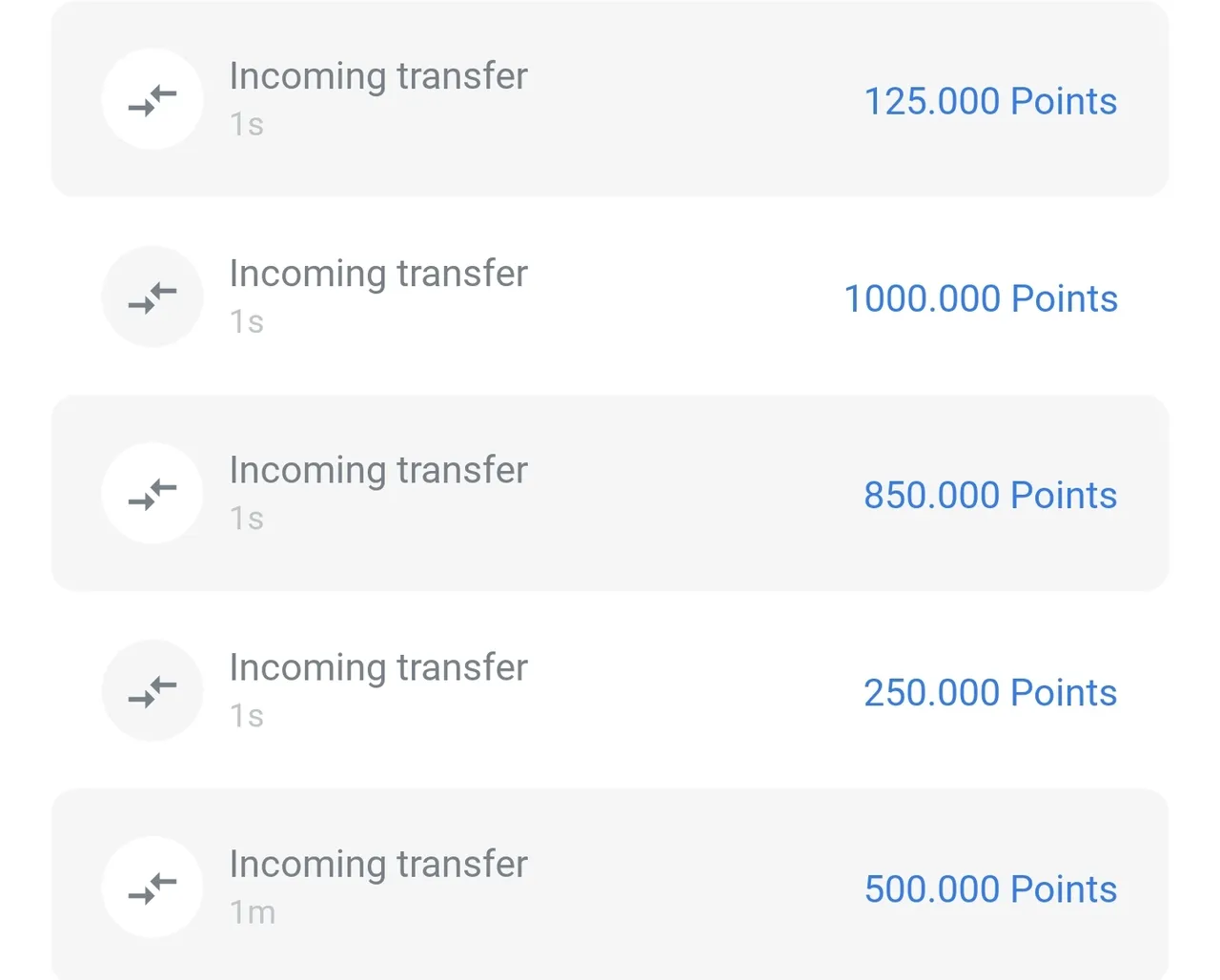Tap the transfer icon beside 125.000 Points

pos(152,99)
